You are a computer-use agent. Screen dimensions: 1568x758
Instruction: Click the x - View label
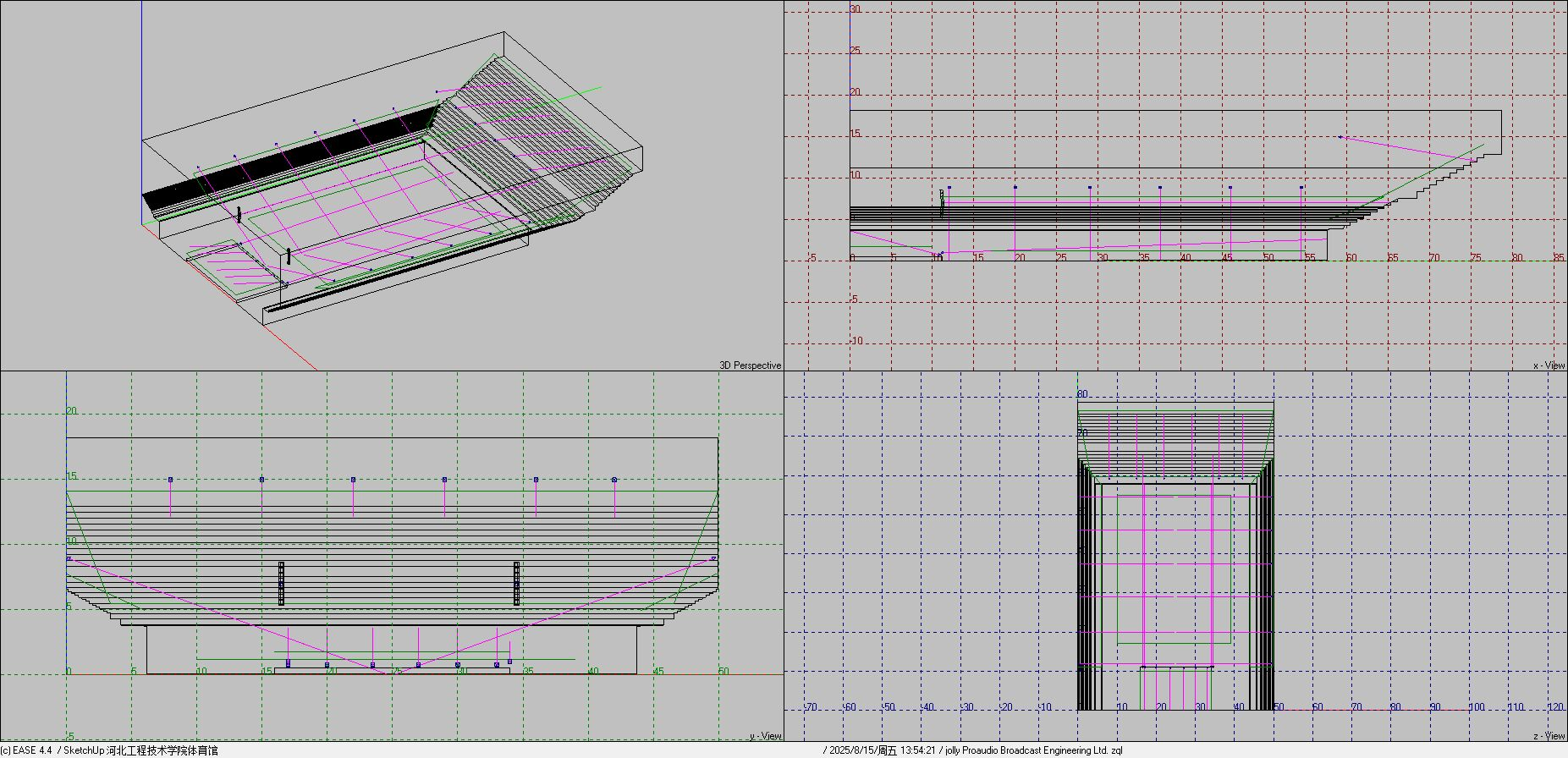pos(1549,365)
